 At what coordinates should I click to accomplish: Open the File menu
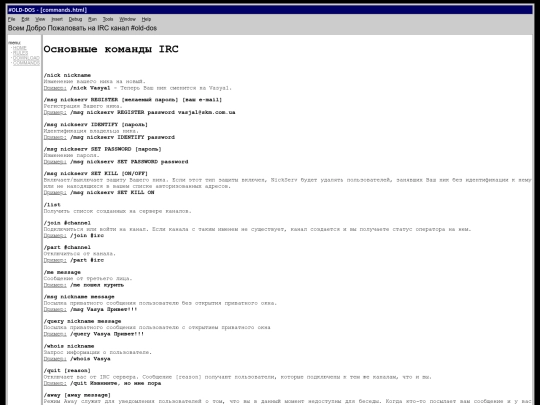(x=11, y=19)
